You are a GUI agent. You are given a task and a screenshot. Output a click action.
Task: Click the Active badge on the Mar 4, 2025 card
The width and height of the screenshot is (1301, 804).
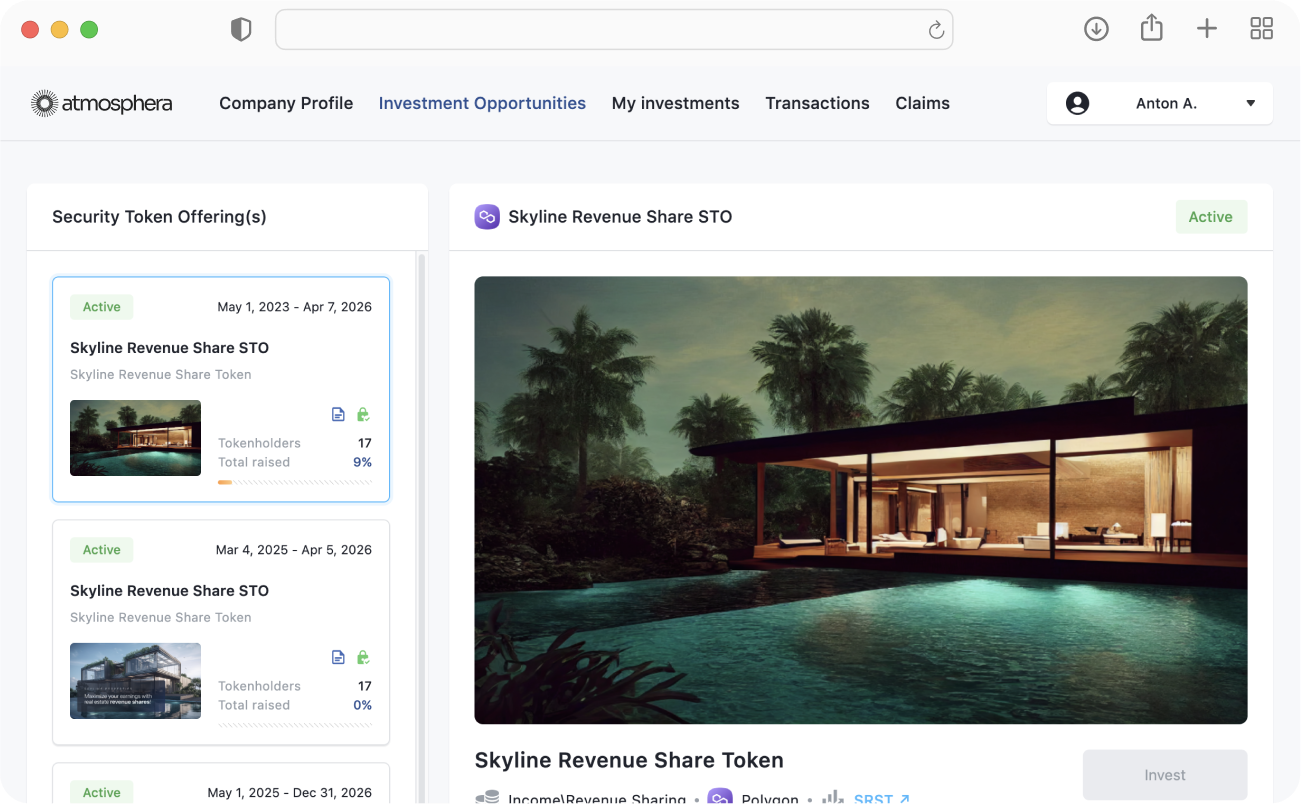(101, 550)
